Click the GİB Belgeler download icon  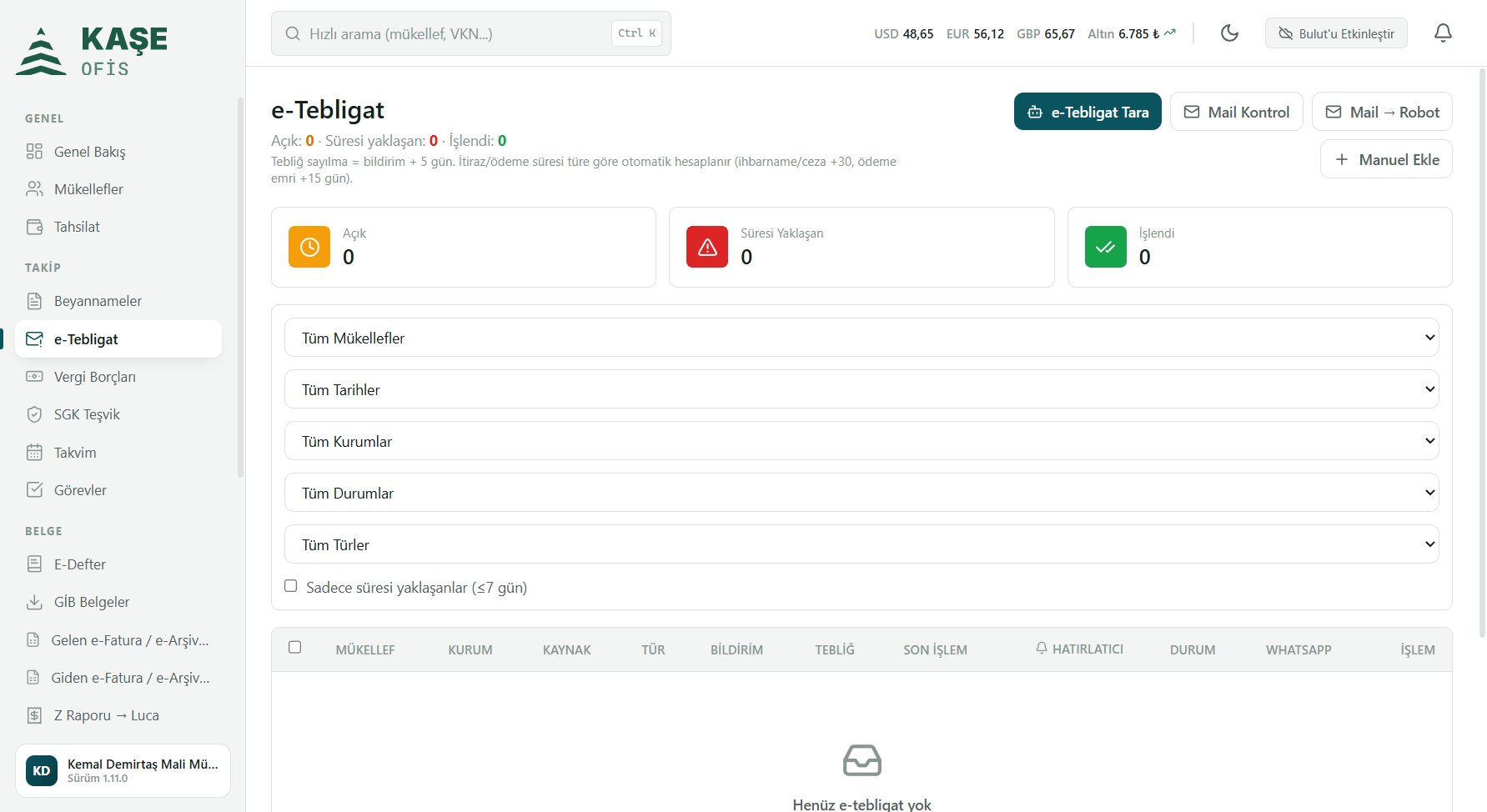click(34, 602)
